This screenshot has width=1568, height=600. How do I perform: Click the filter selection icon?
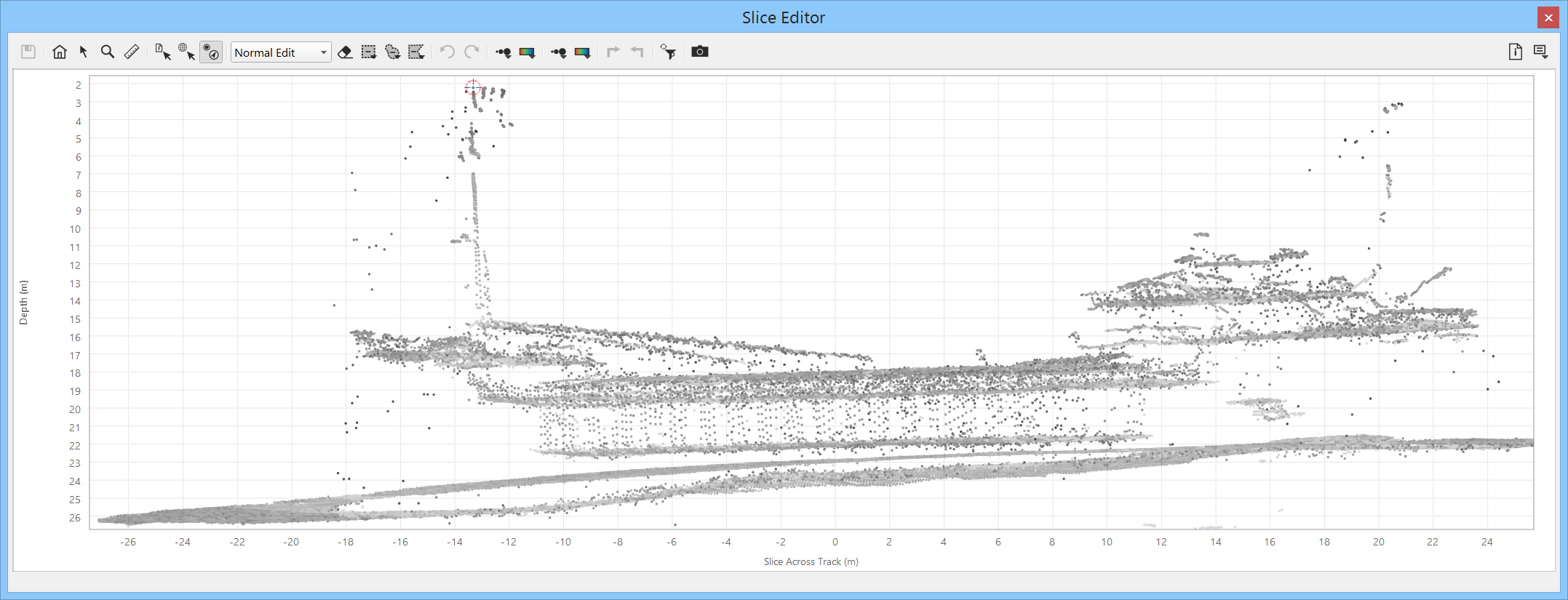click(668, 52)
